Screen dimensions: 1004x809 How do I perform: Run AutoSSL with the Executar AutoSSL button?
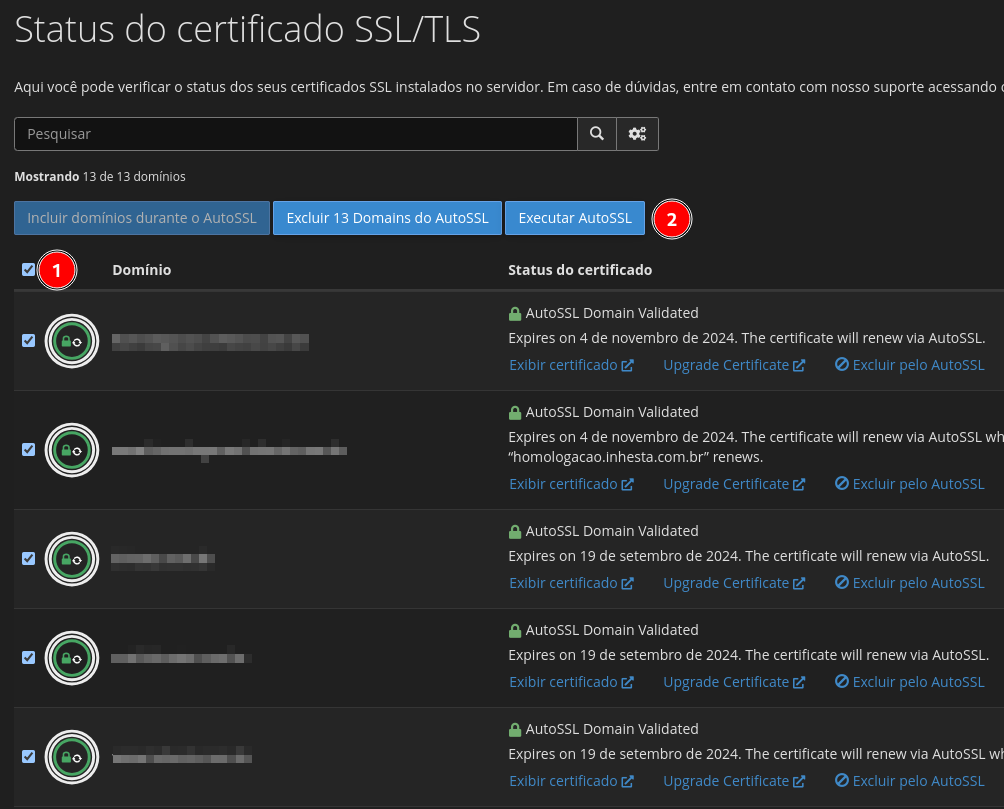tap(575, 218)
